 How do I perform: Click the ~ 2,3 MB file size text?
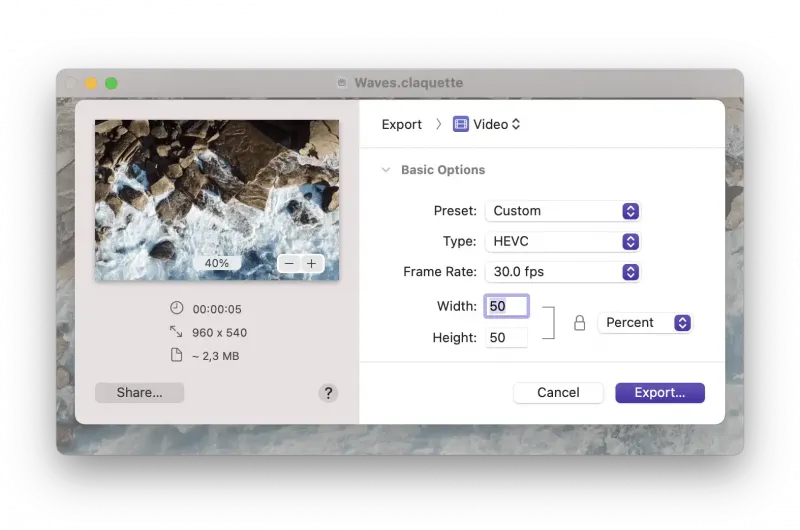[x=215, y=356]
